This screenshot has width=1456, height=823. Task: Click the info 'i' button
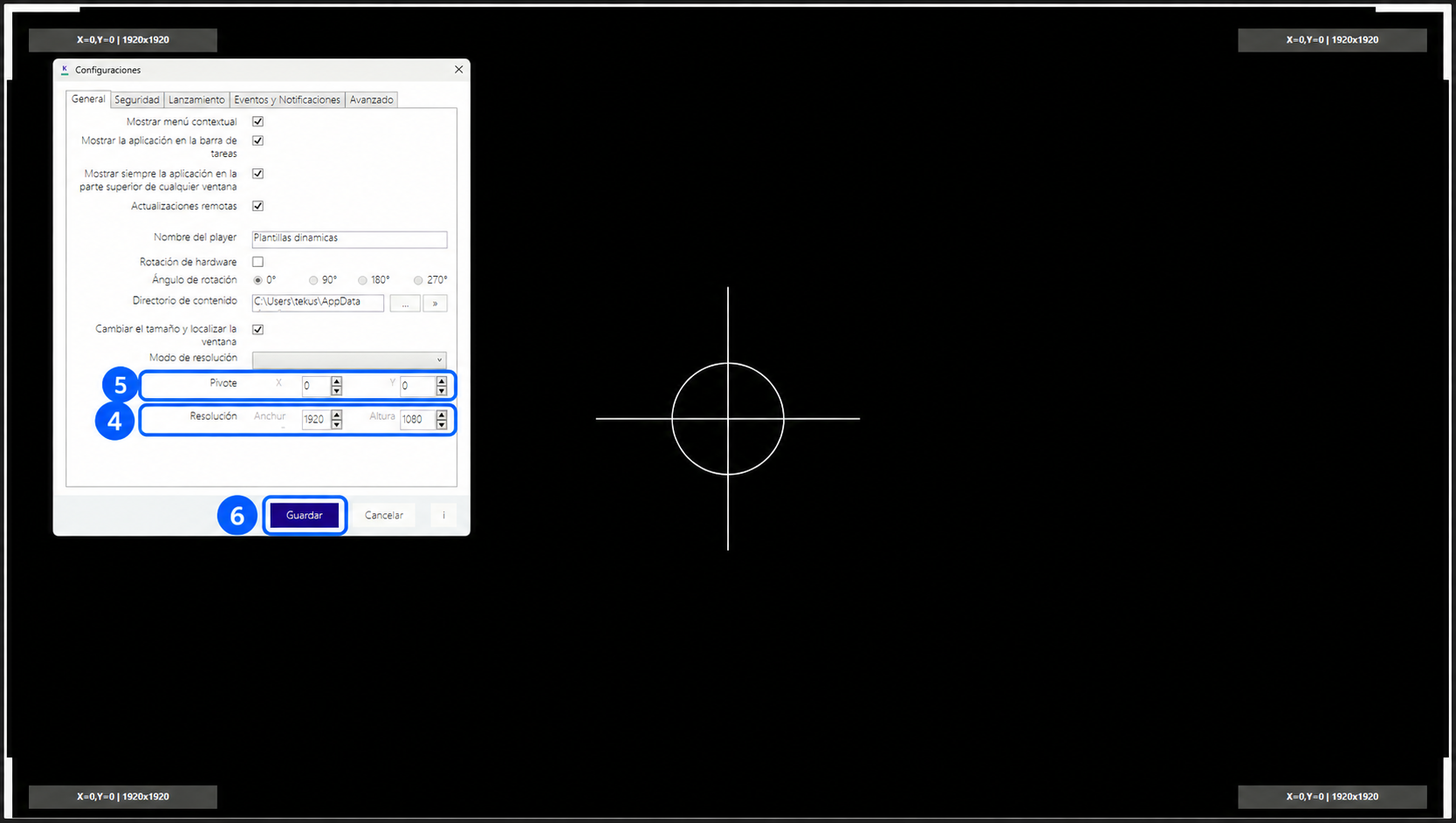443,515
